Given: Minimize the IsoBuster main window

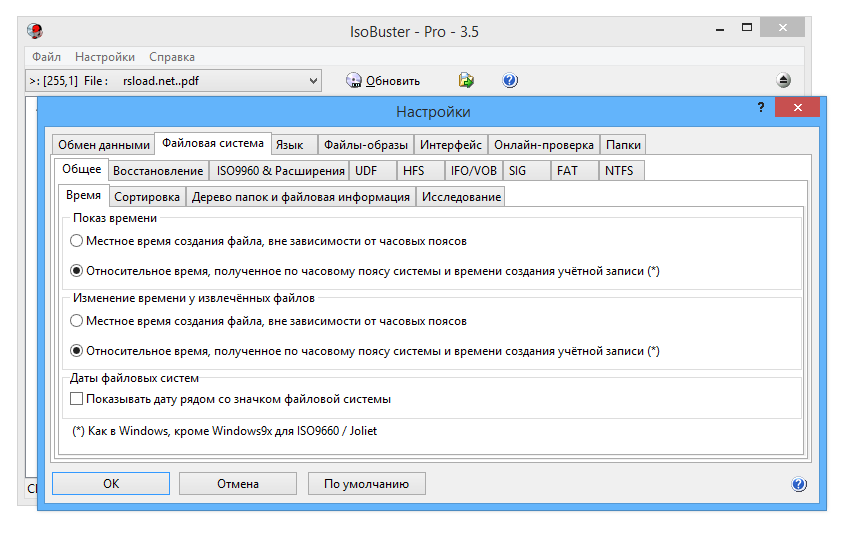Looking at the screenshot, I should (x=720, y=29).
